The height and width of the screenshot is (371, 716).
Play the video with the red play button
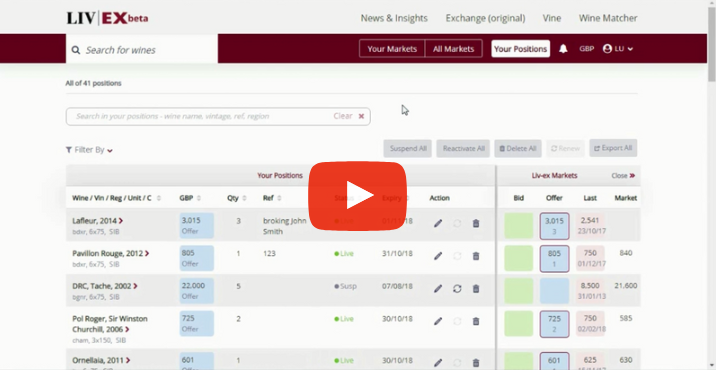point(358,196)
